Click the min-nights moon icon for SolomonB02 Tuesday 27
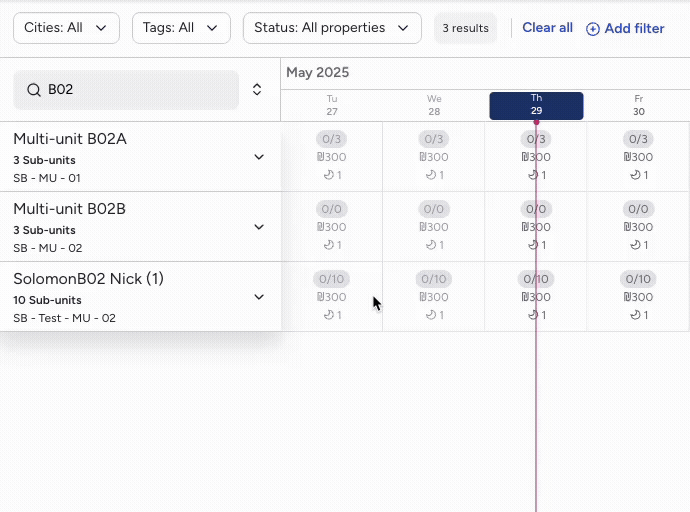The height and width of the screenshot is (512, 690). 328,315
